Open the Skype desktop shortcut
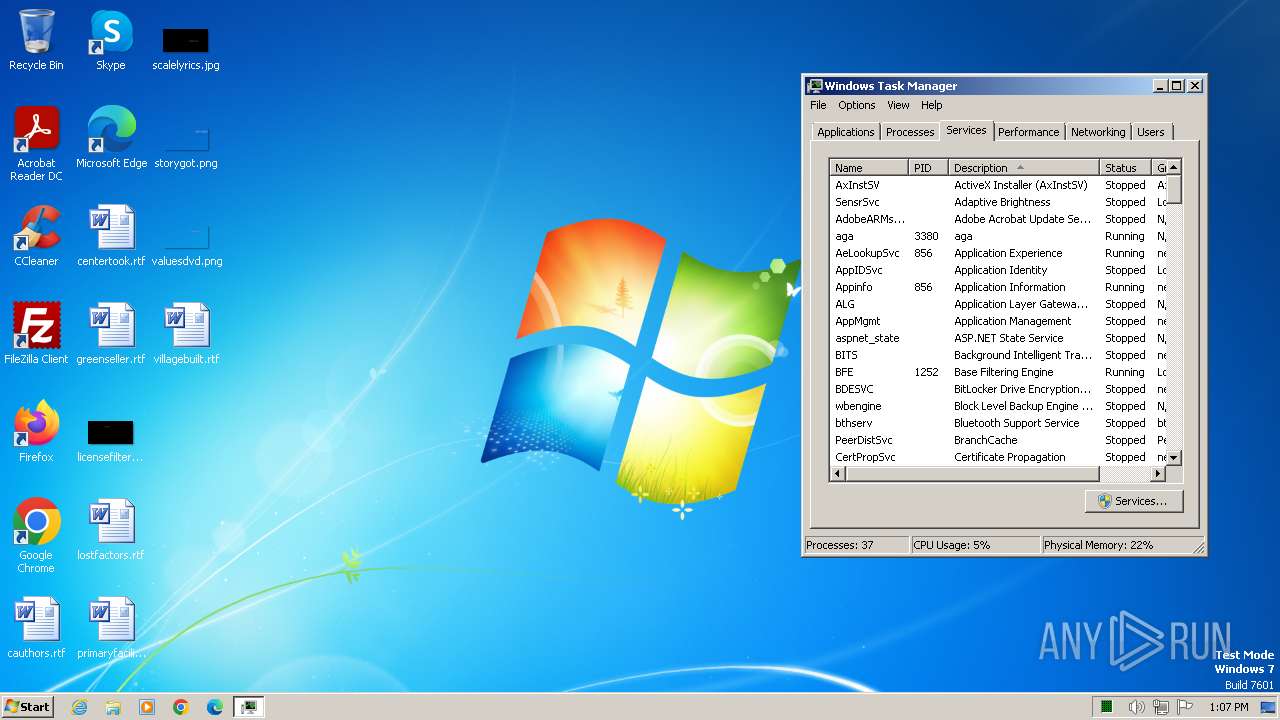Screen dimensions: 1280x720 [110, 40]
